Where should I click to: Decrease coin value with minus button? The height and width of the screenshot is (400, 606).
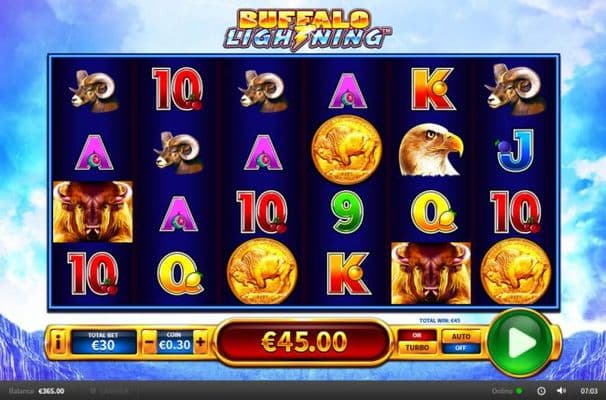[x=149, y=342]
